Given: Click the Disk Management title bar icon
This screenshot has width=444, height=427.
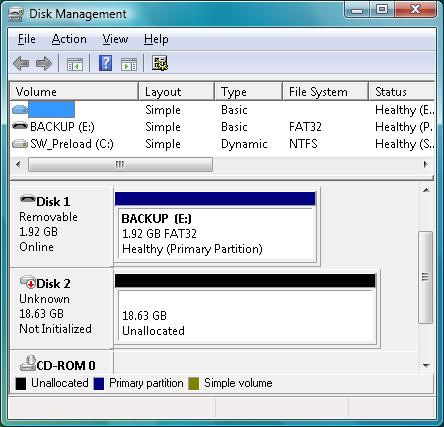Looking at the screenshot, I should tap(16, 14).
